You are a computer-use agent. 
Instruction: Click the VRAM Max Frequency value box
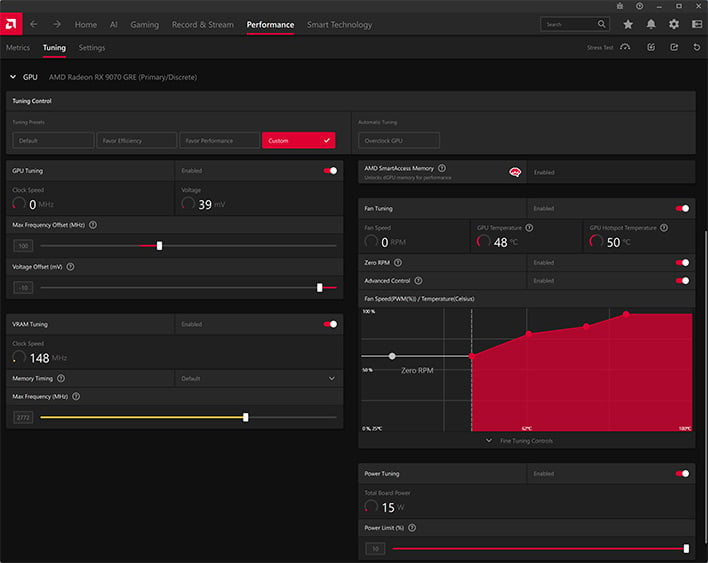pyautogui.click(x=23, y=417)
